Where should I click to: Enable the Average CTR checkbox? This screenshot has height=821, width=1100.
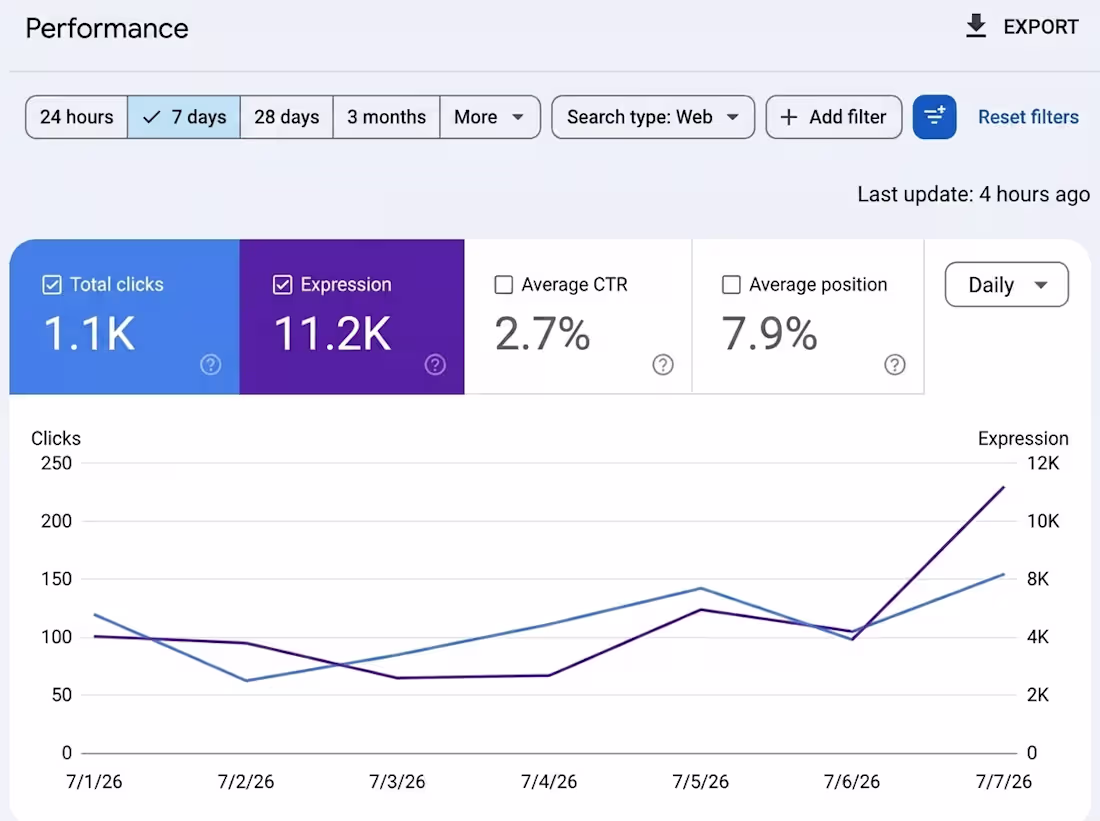point(504,284)
